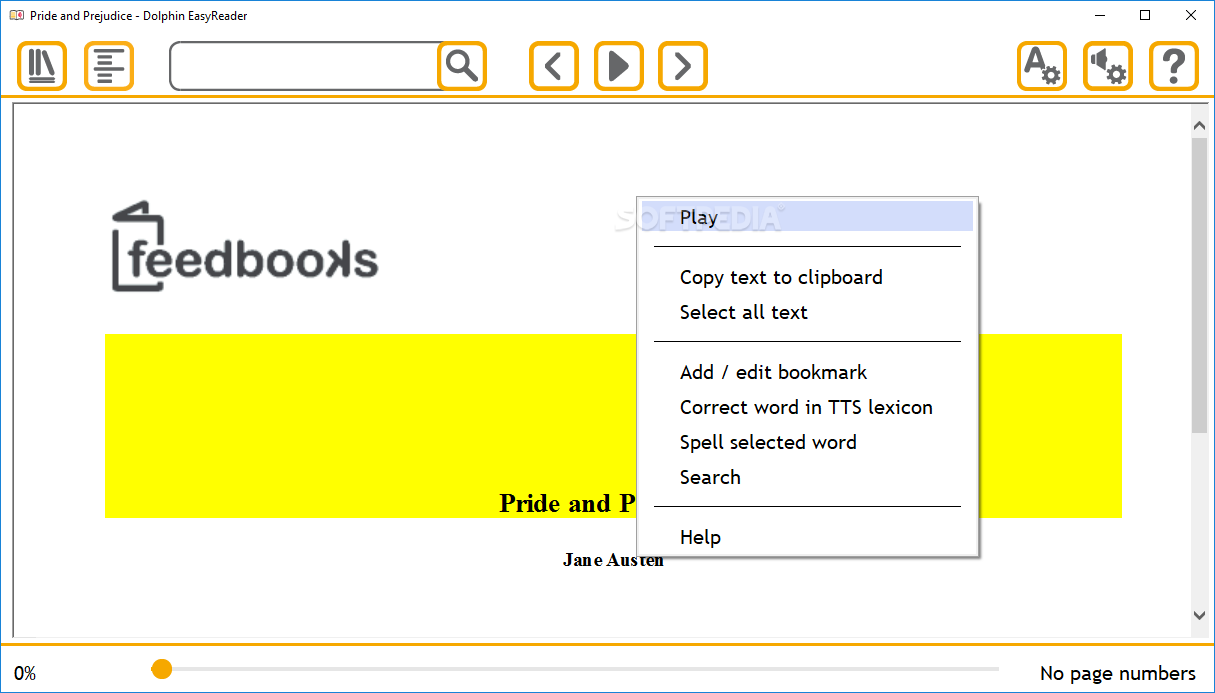
Task: Click the vertical scrollbar thumb
Action: pos(1200,285)
